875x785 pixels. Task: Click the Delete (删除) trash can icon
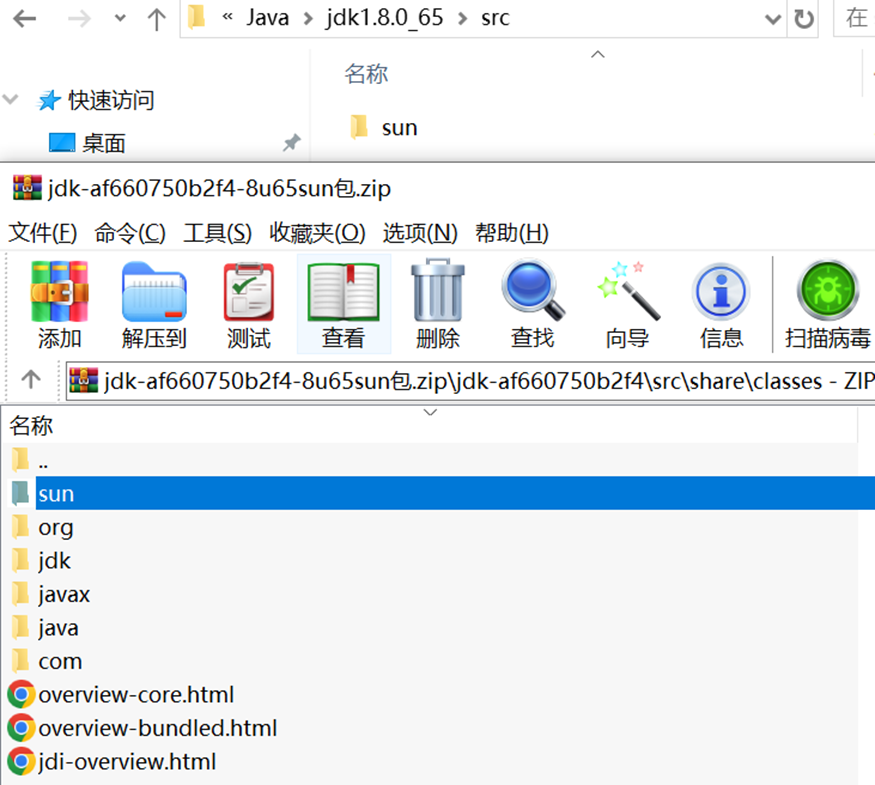[438, 291]
